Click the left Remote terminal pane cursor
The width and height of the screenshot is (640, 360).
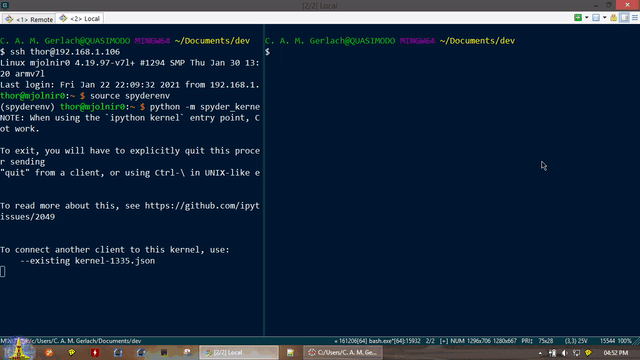click(x=3, y=271)
